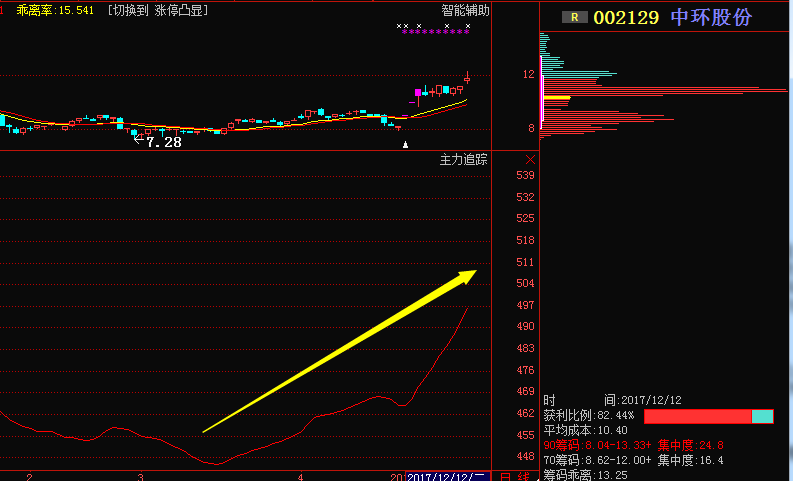This screenshot has height=481, width=793.
Task: Click the magenta star signal row
Action: tap(435, 32)
